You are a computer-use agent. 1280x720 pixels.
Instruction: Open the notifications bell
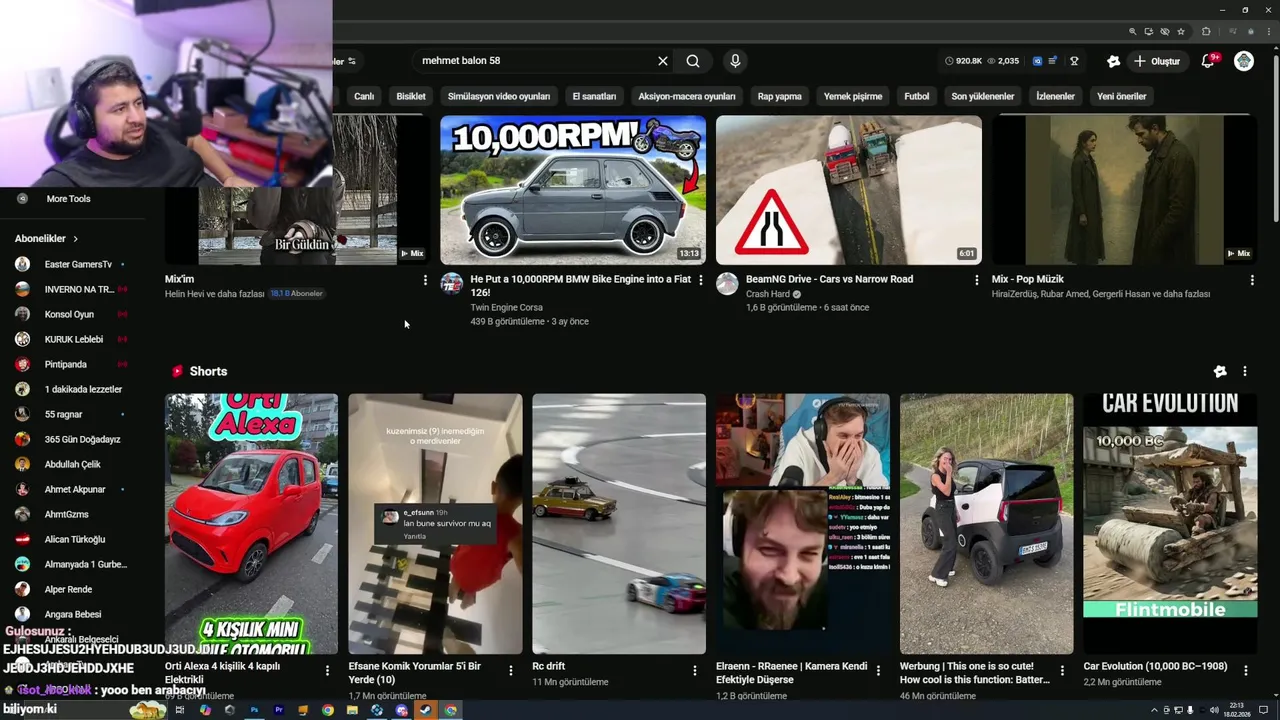(x=1208, y=61)
